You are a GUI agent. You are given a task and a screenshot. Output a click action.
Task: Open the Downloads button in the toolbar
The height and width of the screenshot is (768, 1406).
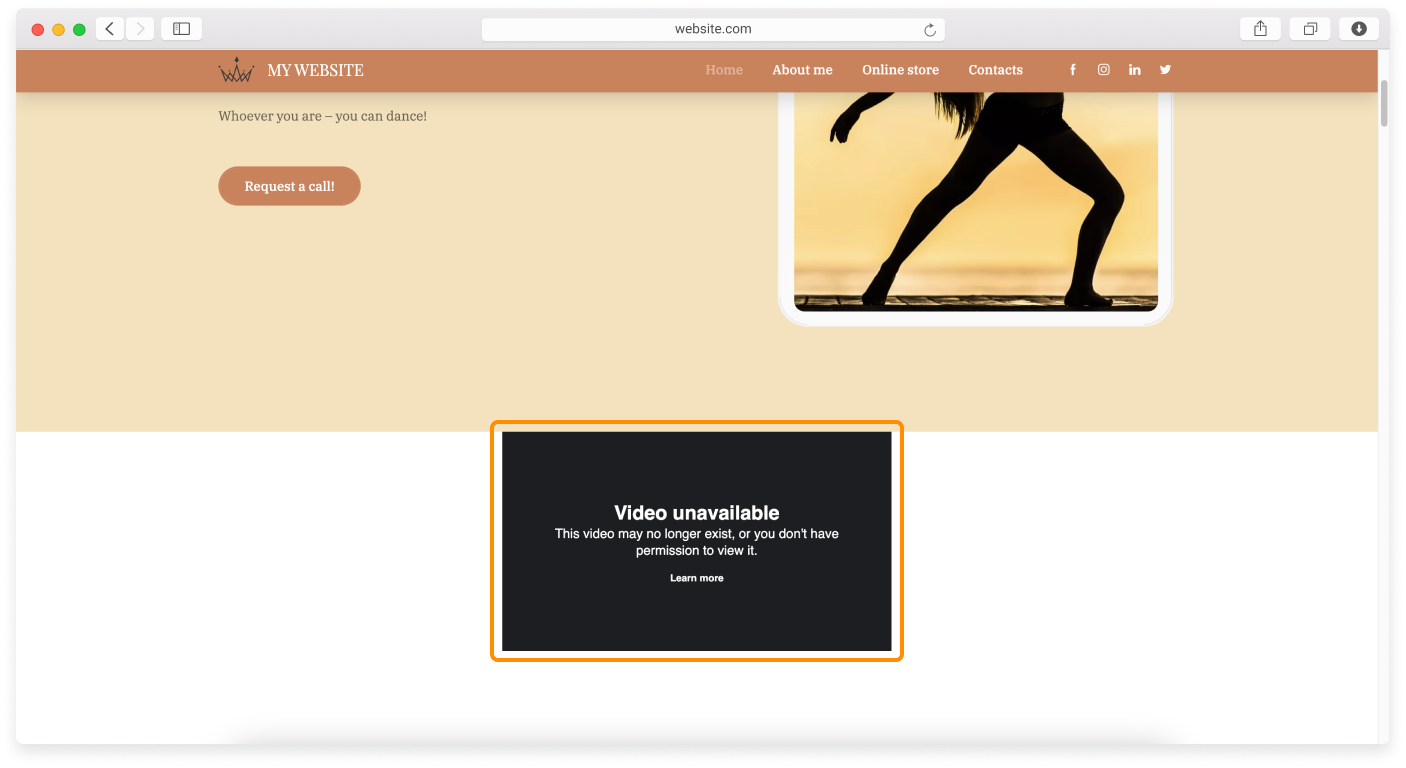[x=1359, y=29]
